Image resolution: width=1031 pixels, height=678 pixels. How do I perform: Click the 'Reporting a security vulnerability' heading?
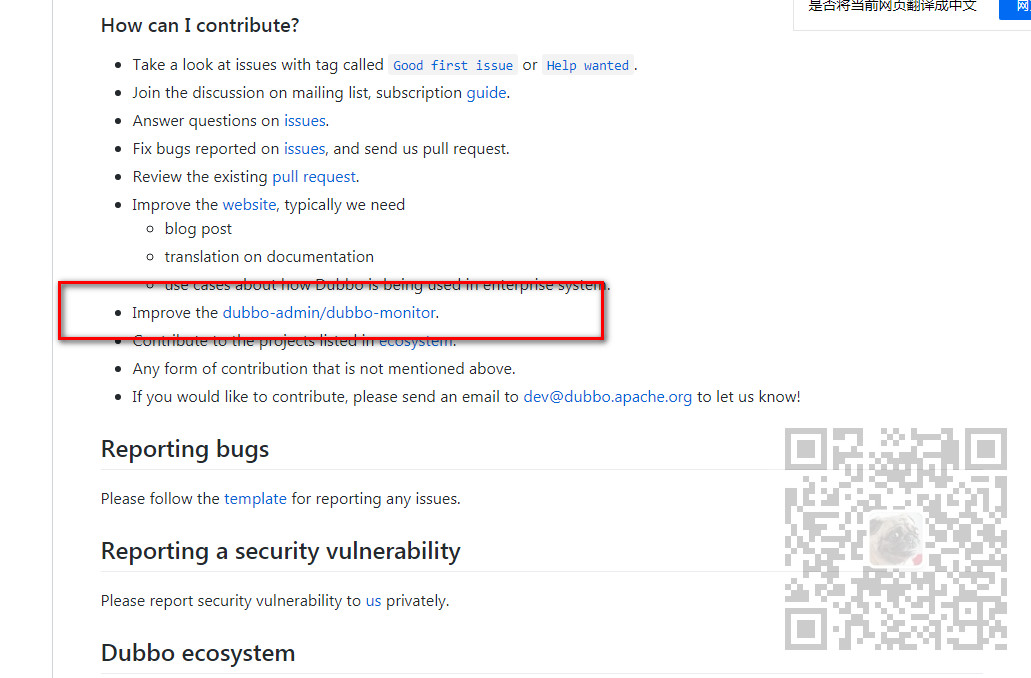281,551
